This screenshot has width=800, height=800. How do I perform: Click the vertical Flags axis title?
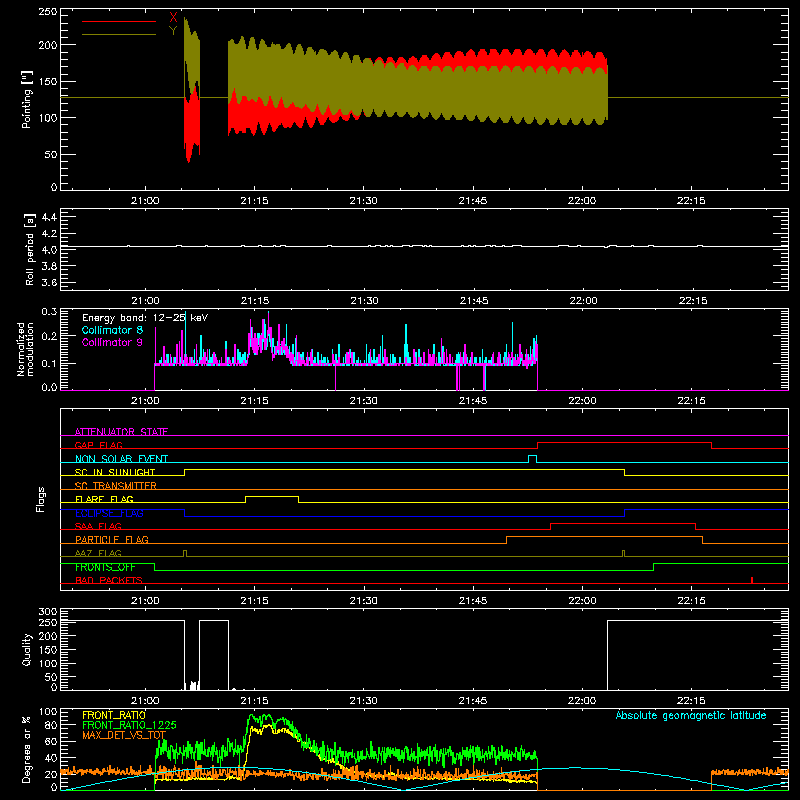(41, 499)
